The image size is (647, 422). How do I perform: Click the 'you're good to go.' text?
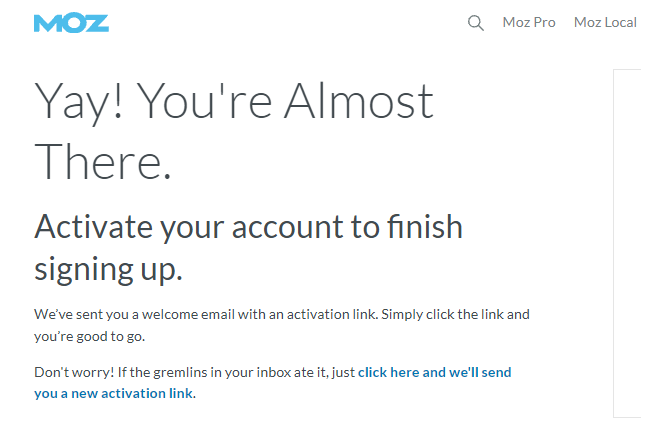click(90, 336)
